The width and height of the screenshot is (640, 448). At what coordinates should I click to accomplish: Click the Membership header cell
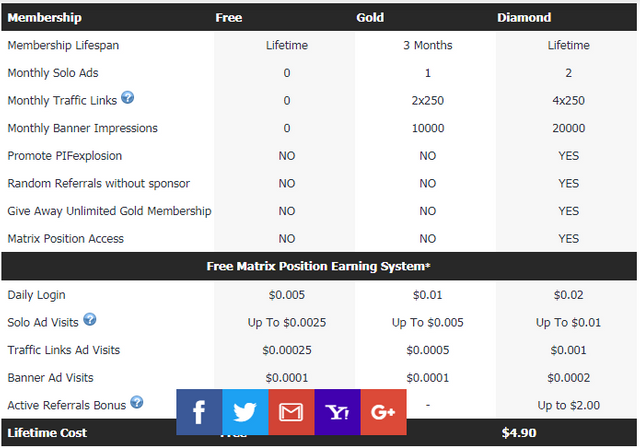[x=44, y=17]
